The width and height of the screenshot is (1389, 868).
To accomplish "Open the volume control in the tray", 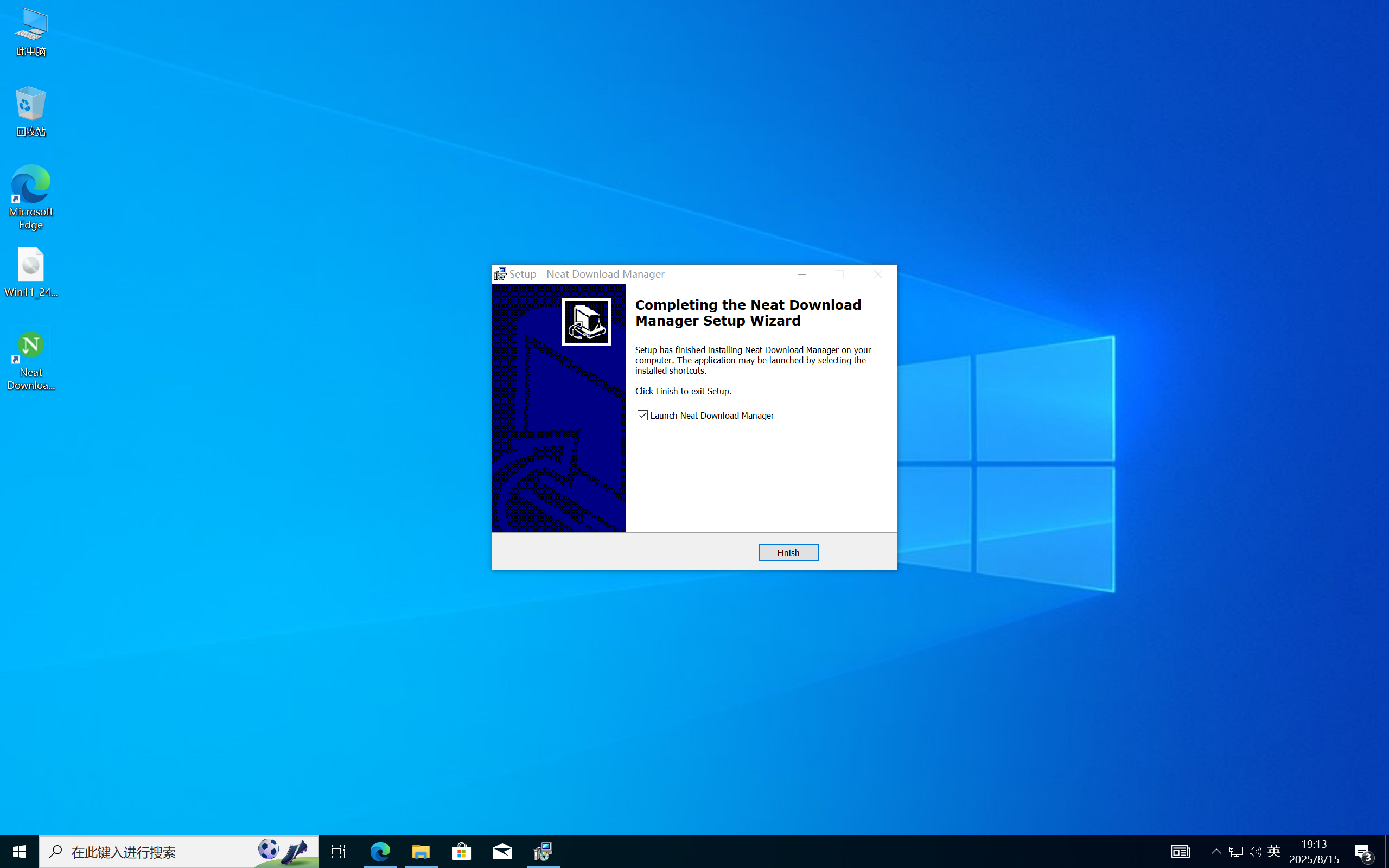I will pos(1254,851).
